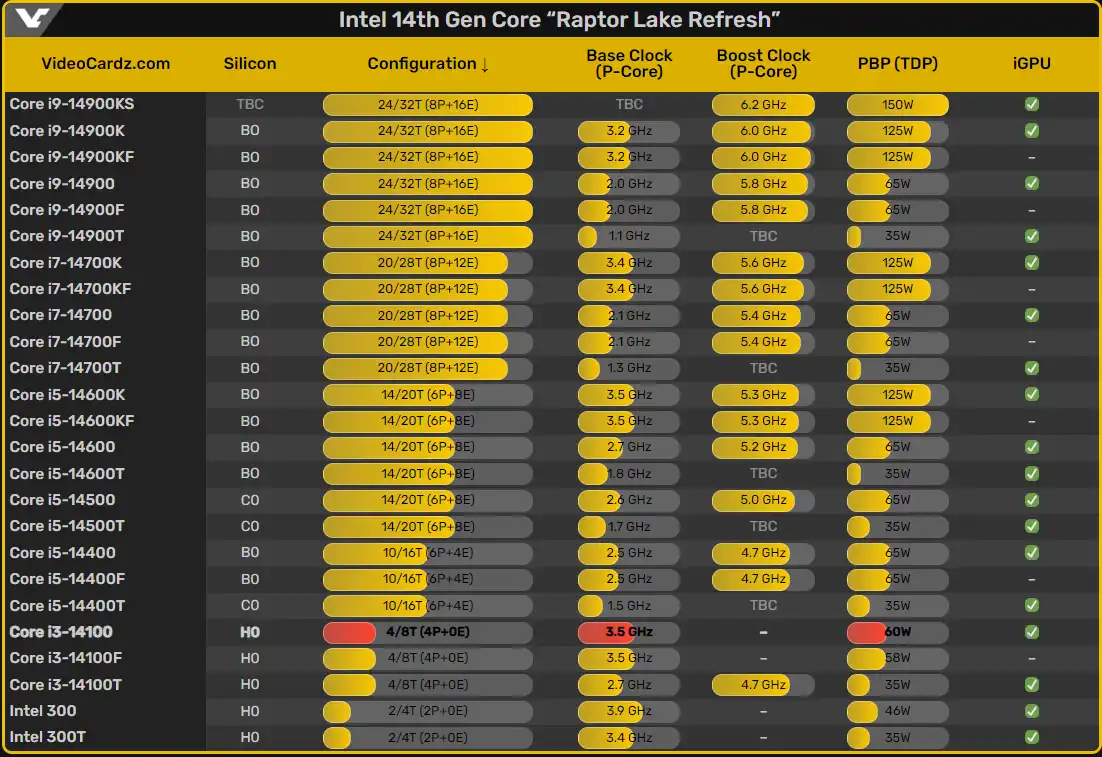This screenshot has height=757, width=1102.
Task: Sort by the Base Clock (P-Core) column header
Action: (x=629, y=63)
